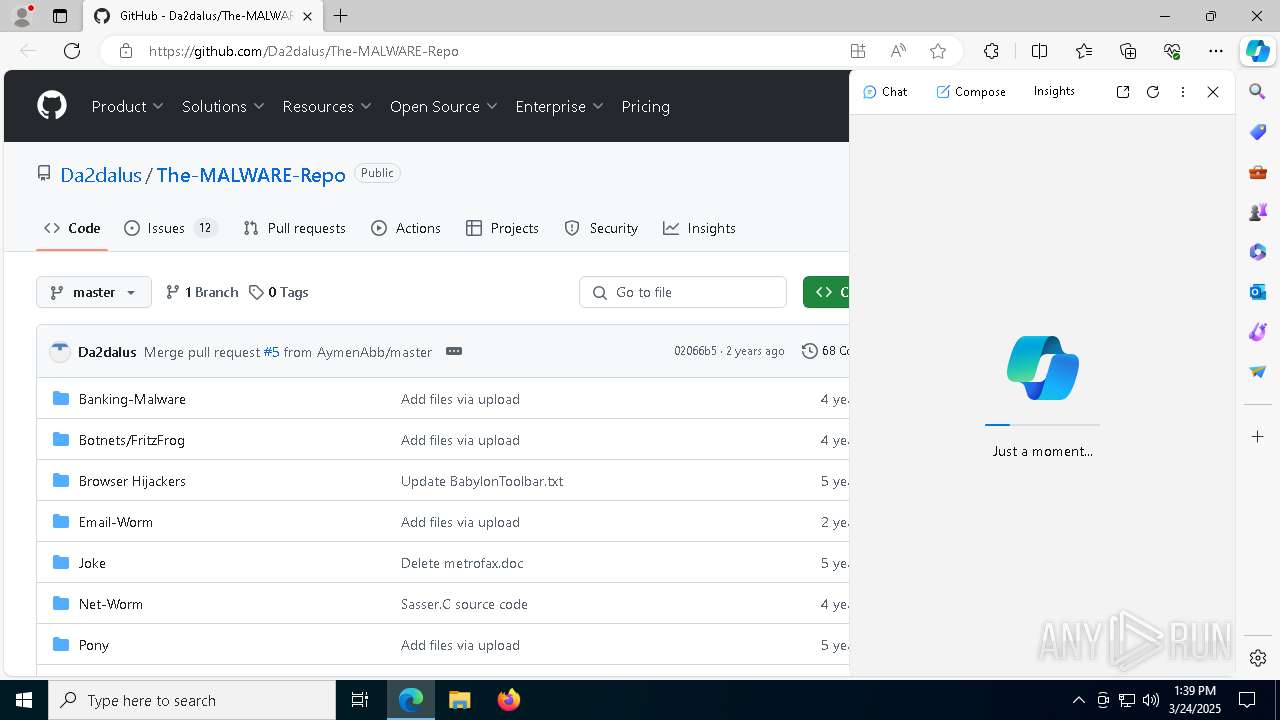
Task: Expand commit message ellipsis button
Action: tap(454, 351)
